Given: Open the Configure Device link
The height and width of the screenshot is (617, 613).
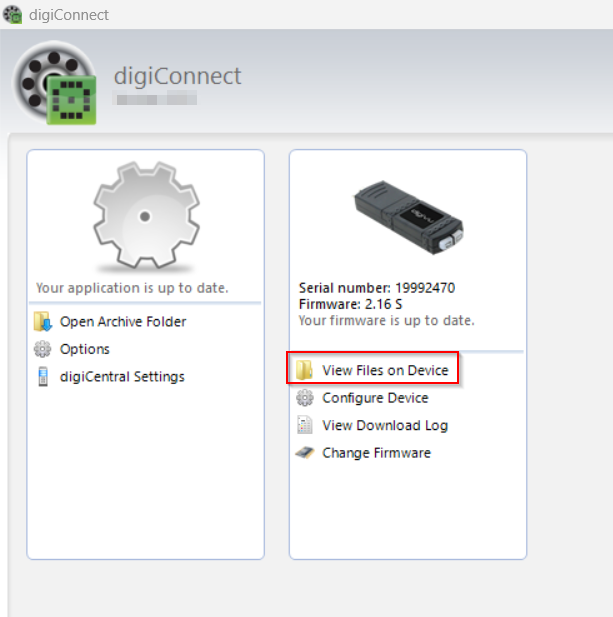Looking at the screenshot, I should tap(375, 398).
